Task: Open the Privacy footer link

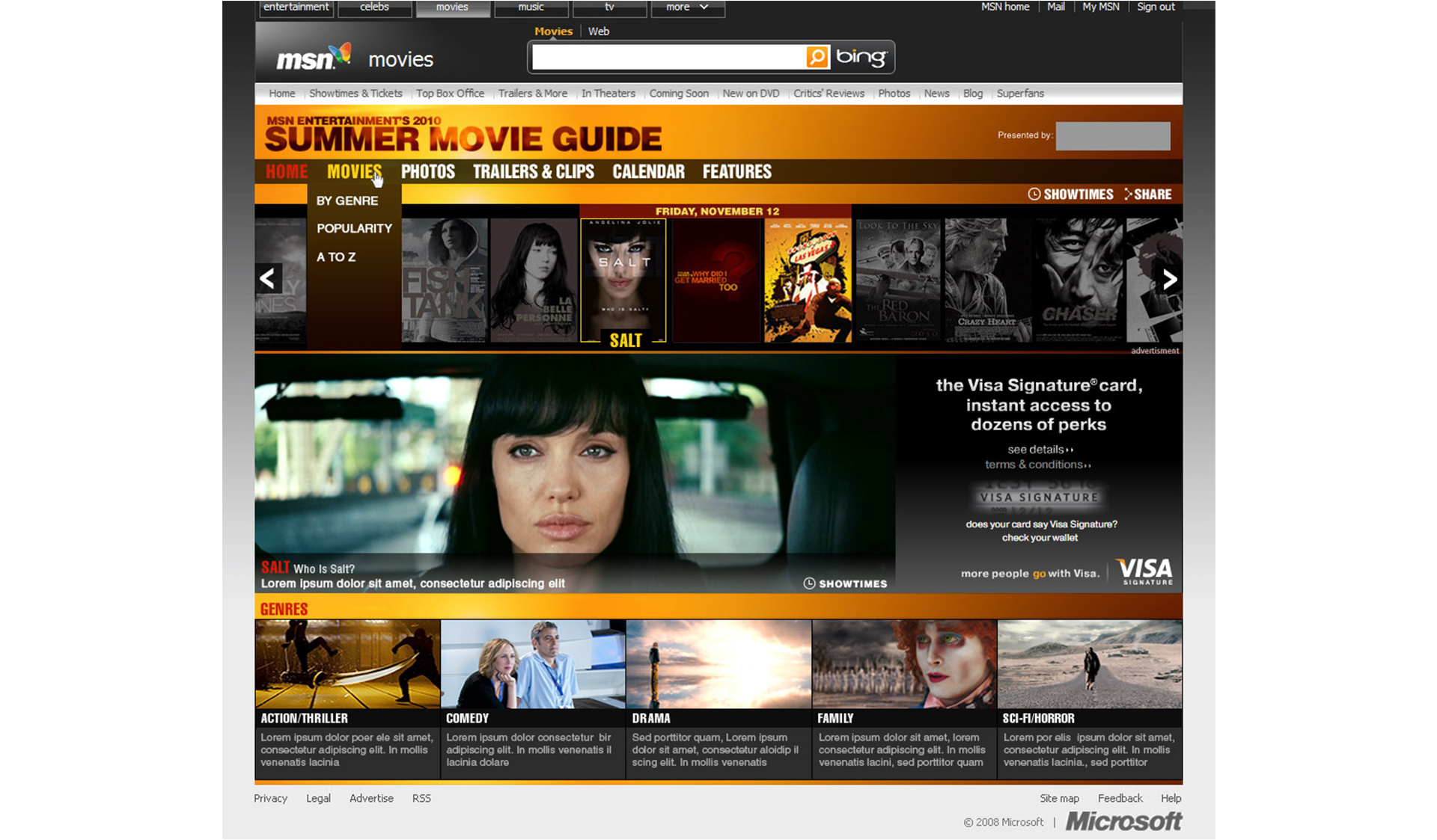Action: point(270,799)
